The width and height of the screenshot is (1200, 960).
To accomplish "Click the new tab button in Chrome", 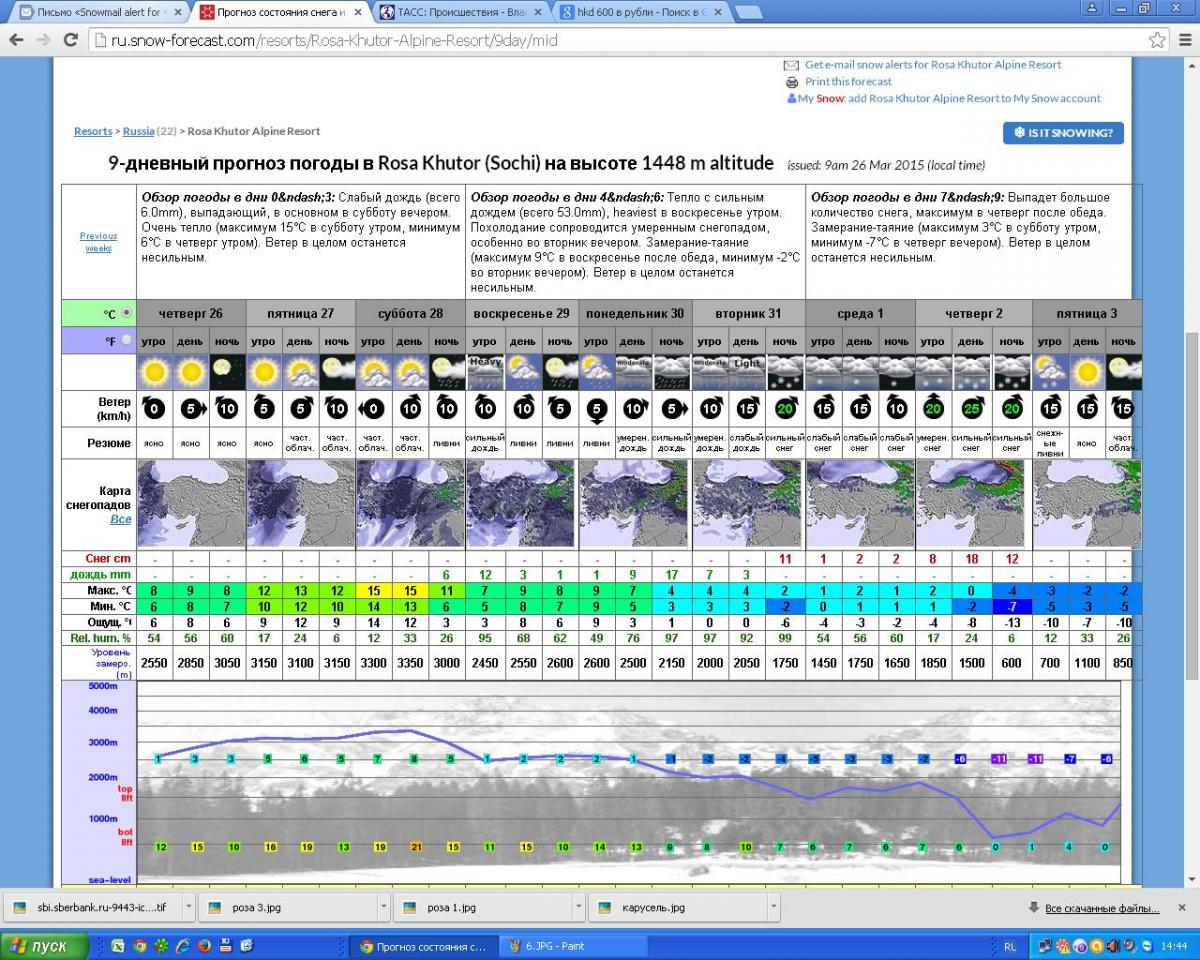I will click(x=749, y=13).
